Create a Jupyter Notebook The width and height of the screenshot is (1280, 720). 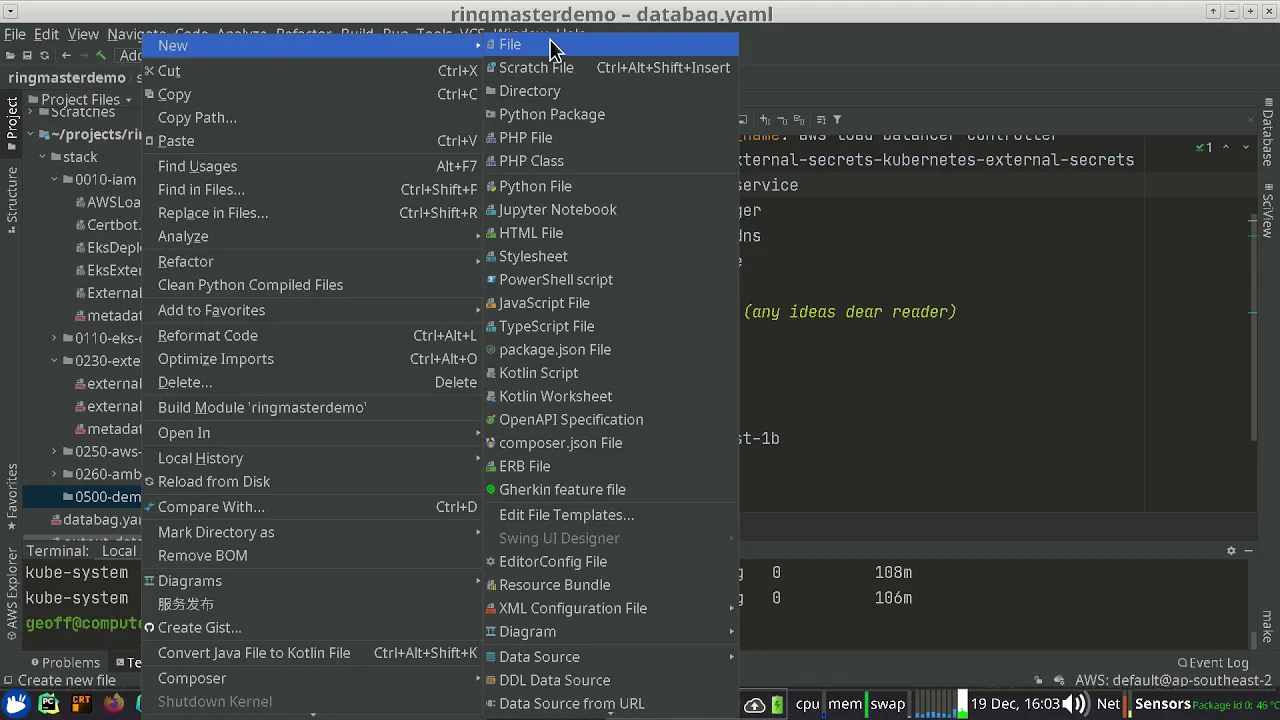click(x=611, y=210)
